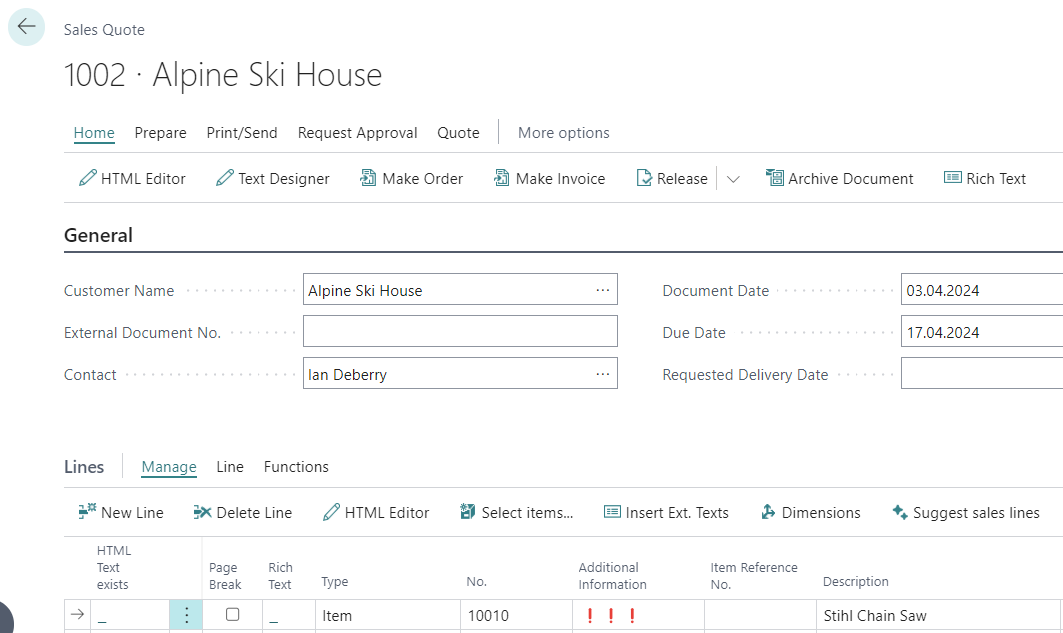The height and width of the screenshot is (633, 1063).
Task: Click More options link
Action: tap(563, 133)
